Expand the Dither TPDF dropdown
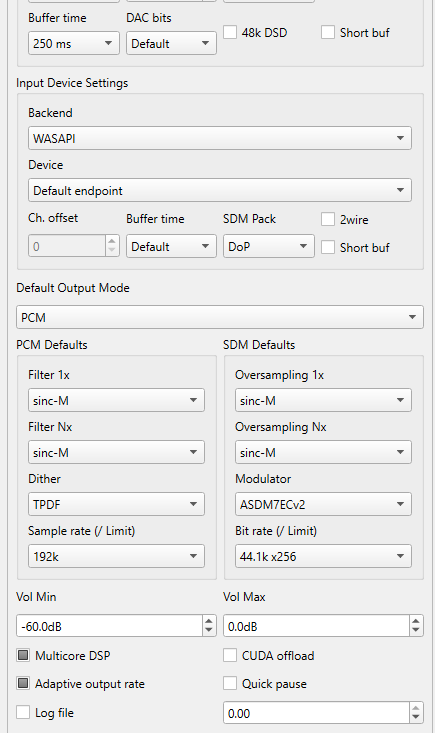This screenshot has width=435, height=733. click(x=116, y=504)
